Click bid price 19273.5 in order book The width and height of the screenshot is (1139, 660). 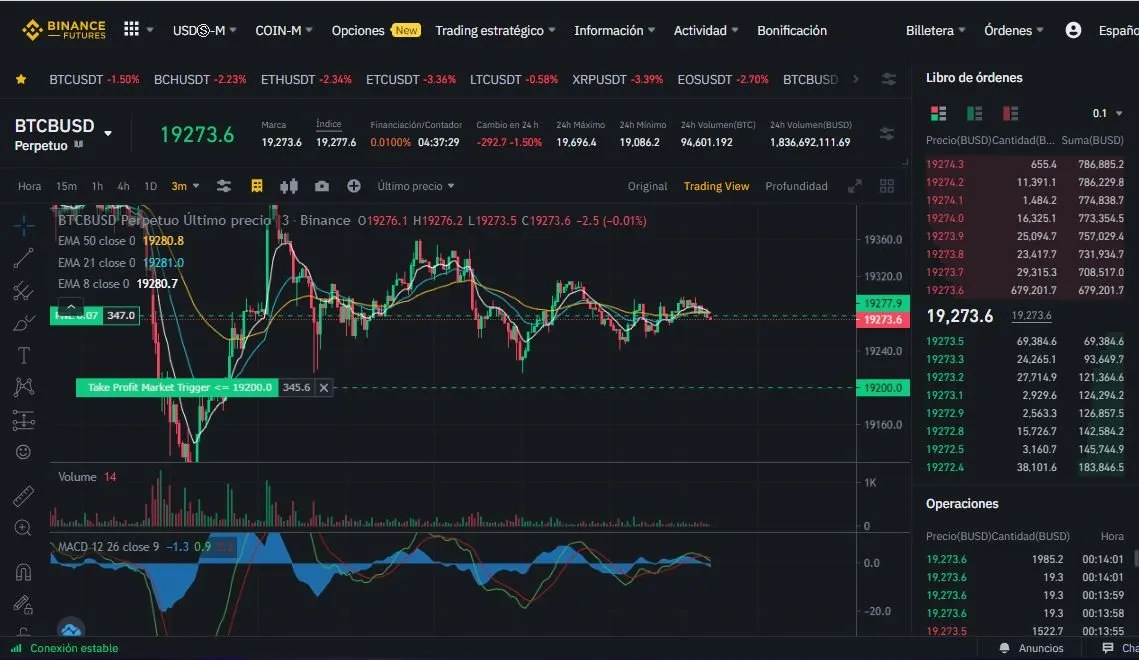tap(944, 341)
